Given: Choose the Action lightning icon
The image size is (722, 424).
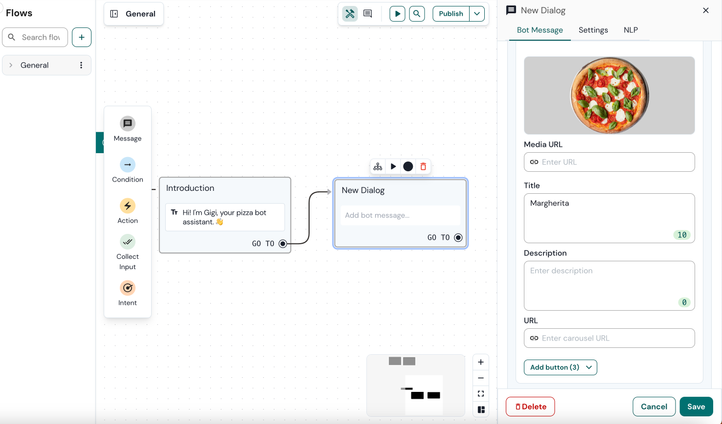Looking at the screenshot, I should point(127,206).
